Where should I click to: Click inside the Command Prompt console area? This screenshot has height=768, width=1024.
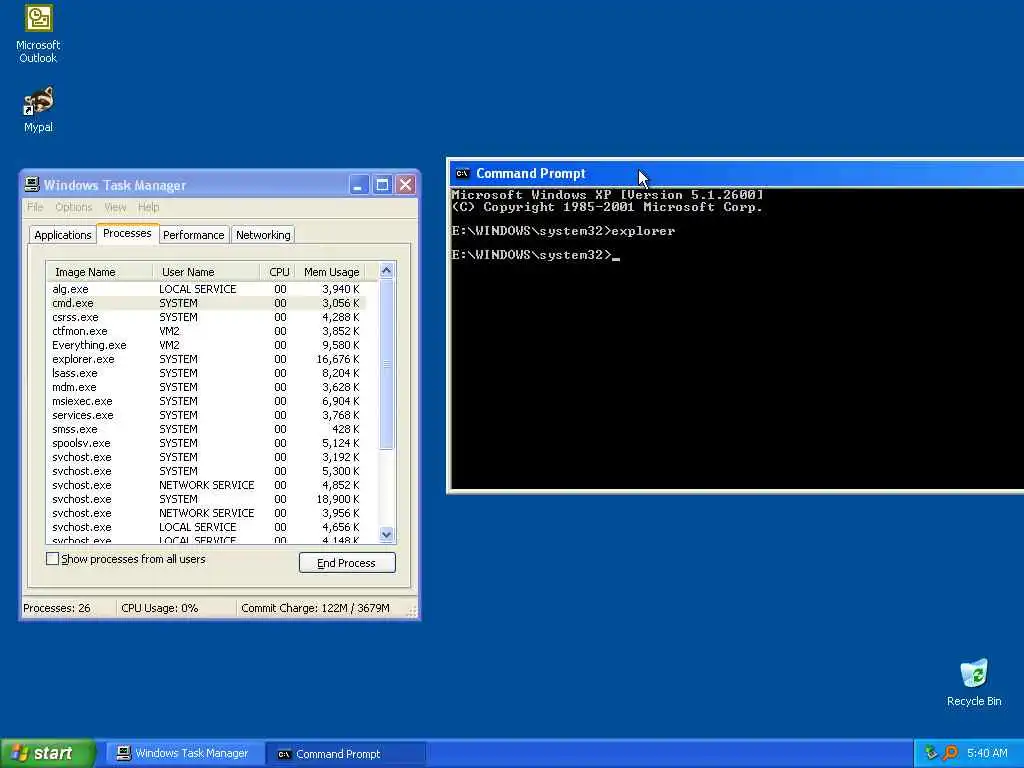(x=737, y=338)
